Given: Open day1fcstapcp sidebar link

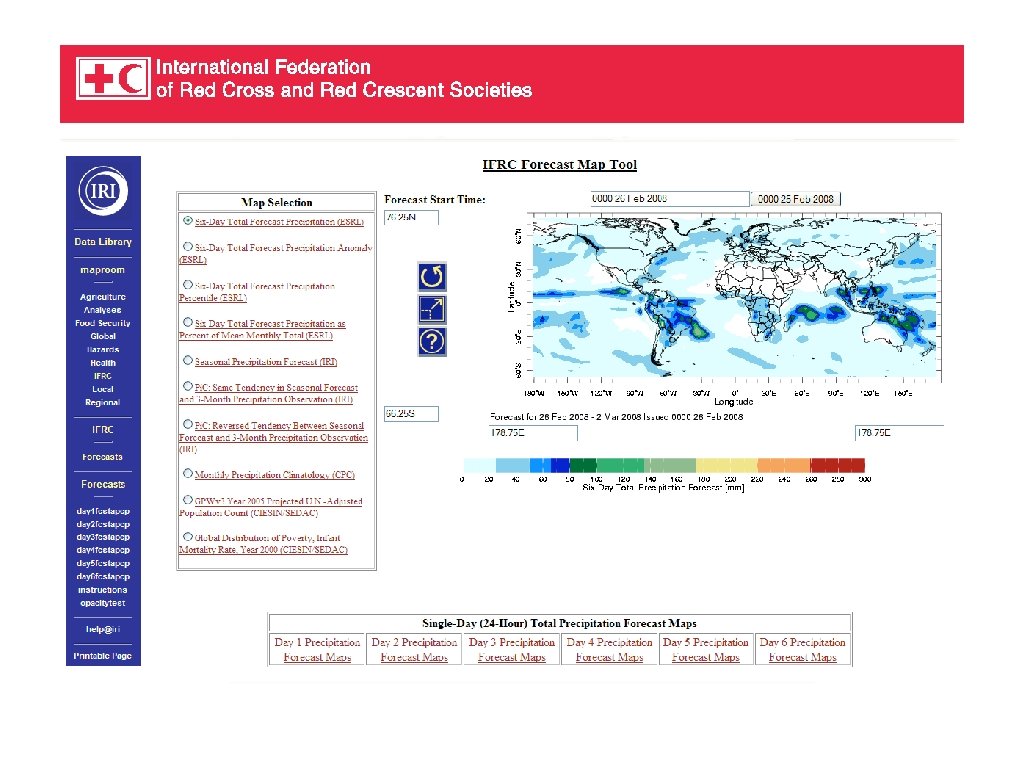Looking at the screenshot, I should (103, 511).
